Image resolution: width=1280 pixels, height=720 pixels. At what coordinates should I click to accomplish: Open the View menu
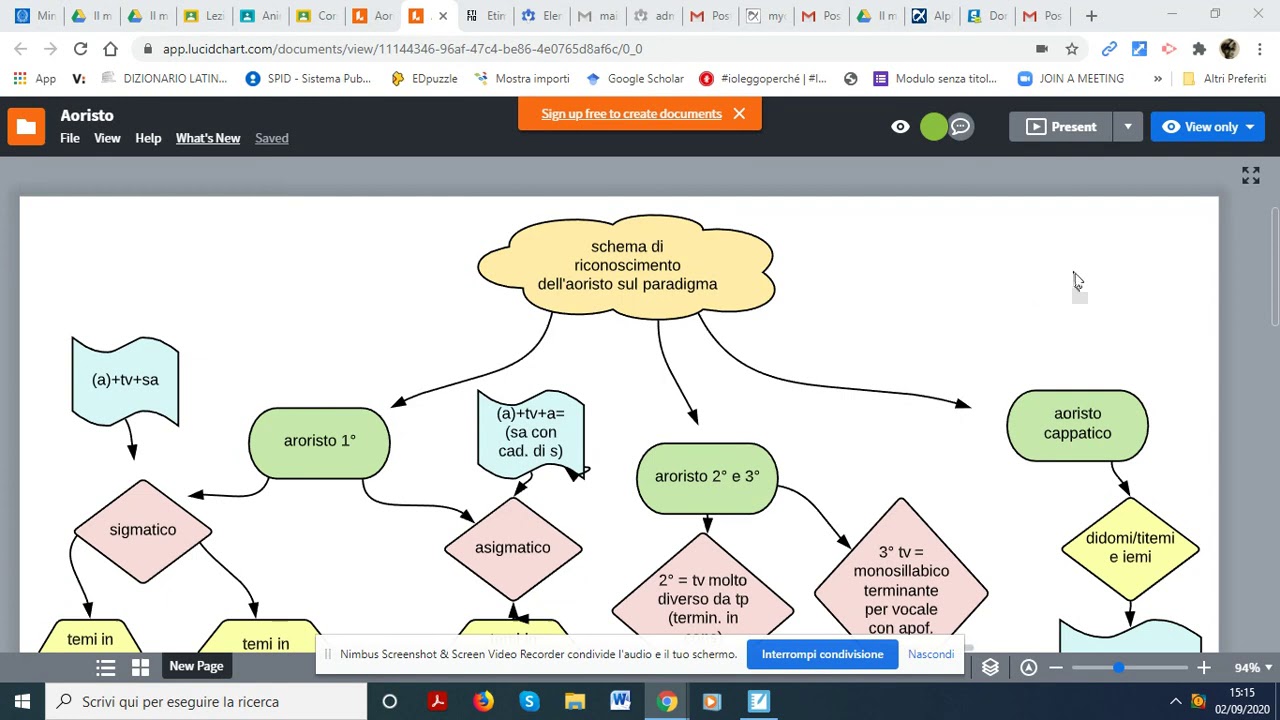tap(107, 138)
